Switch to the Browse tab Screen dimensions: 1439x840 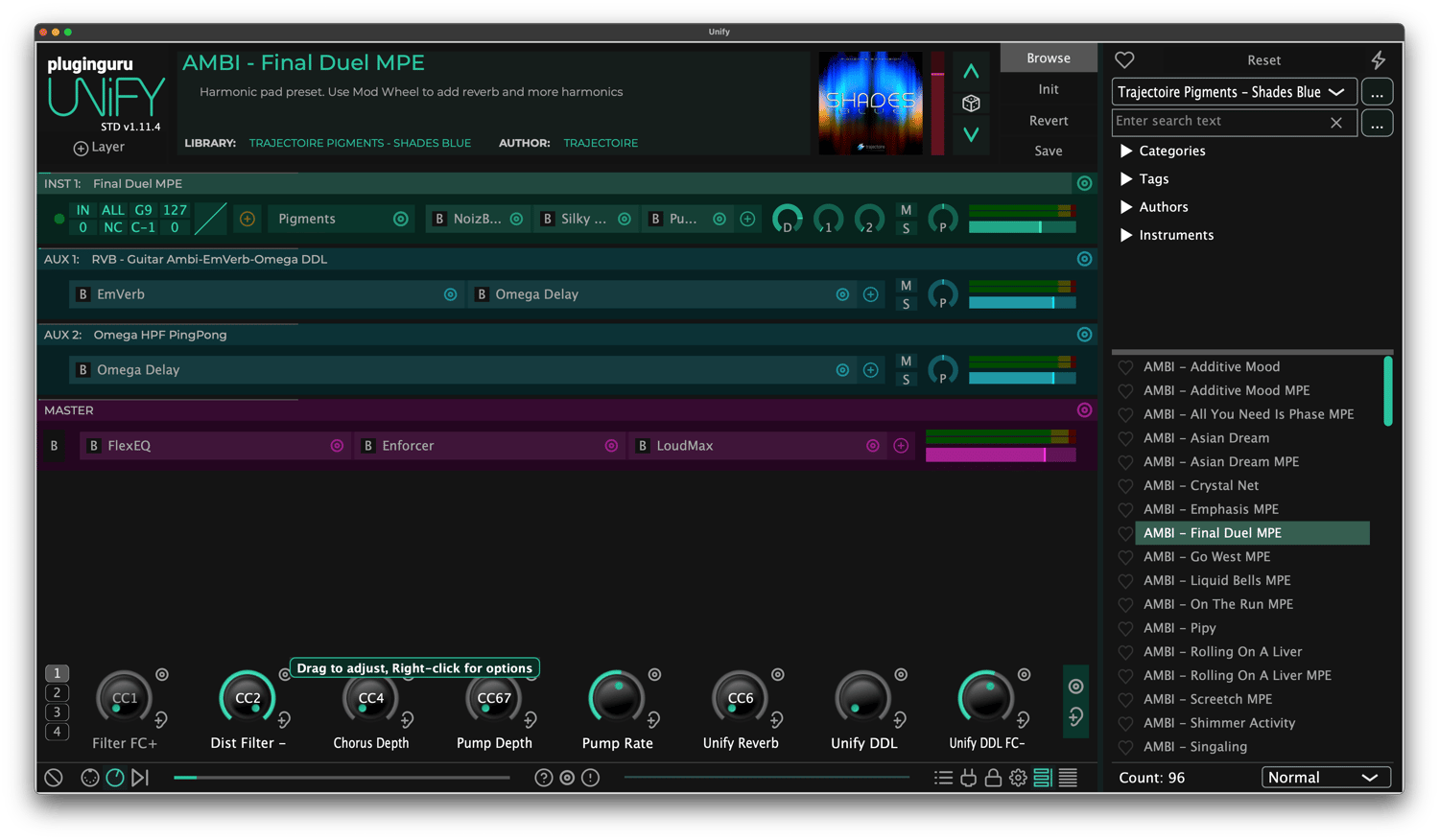[x=1048, y=58]
